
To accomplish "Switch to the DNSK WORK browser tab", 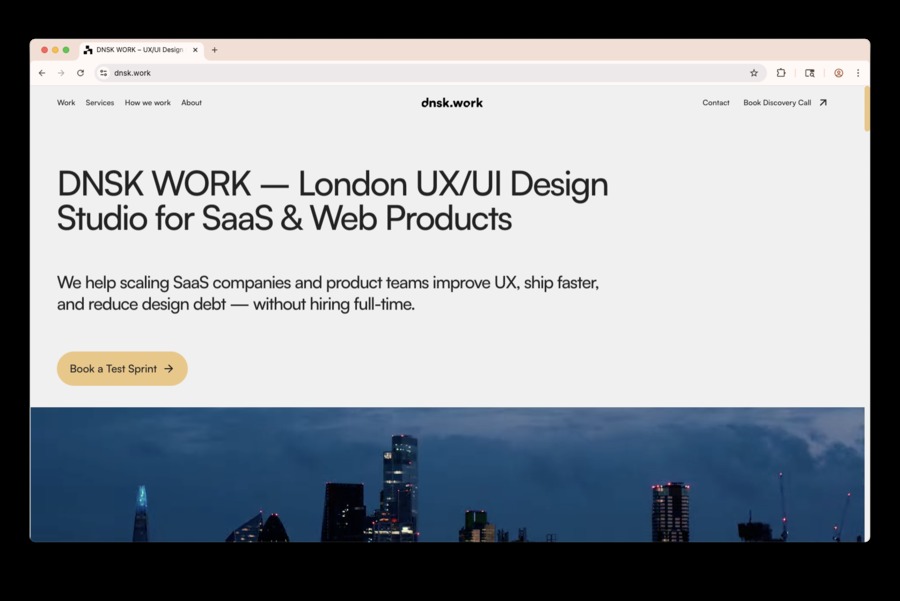I will [x=140, y=49].
